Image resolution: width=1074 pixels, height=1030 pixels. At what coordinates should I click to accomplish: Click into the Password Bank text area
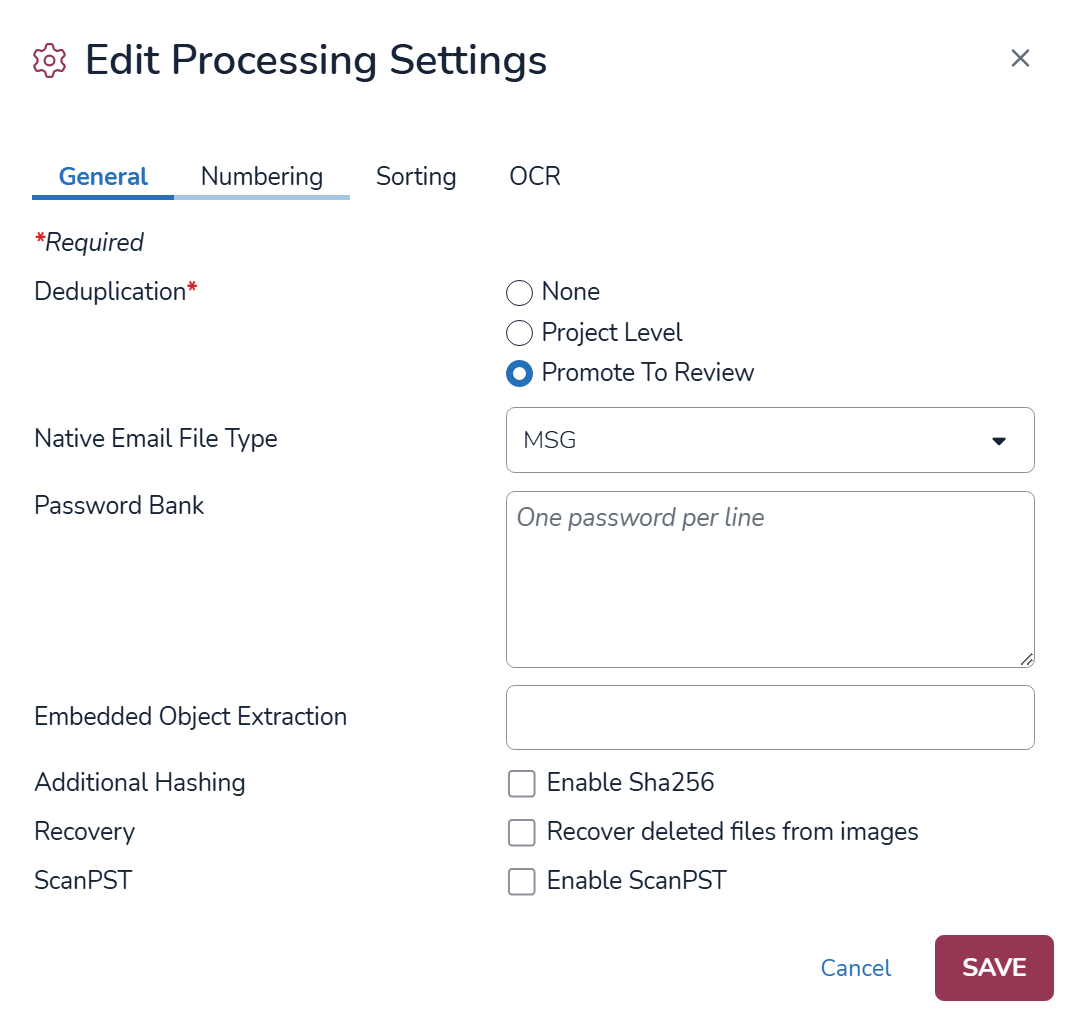pyautogui.click(x=769, y=580)
